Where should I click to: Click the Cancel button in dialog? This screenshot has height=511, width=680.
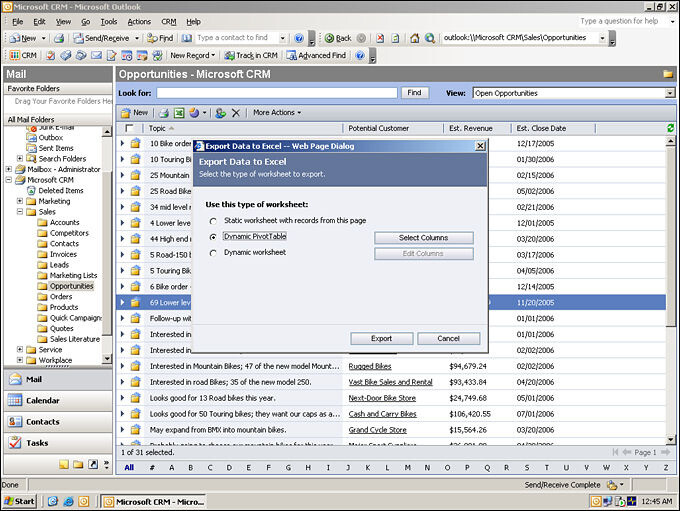pos(448,338)
